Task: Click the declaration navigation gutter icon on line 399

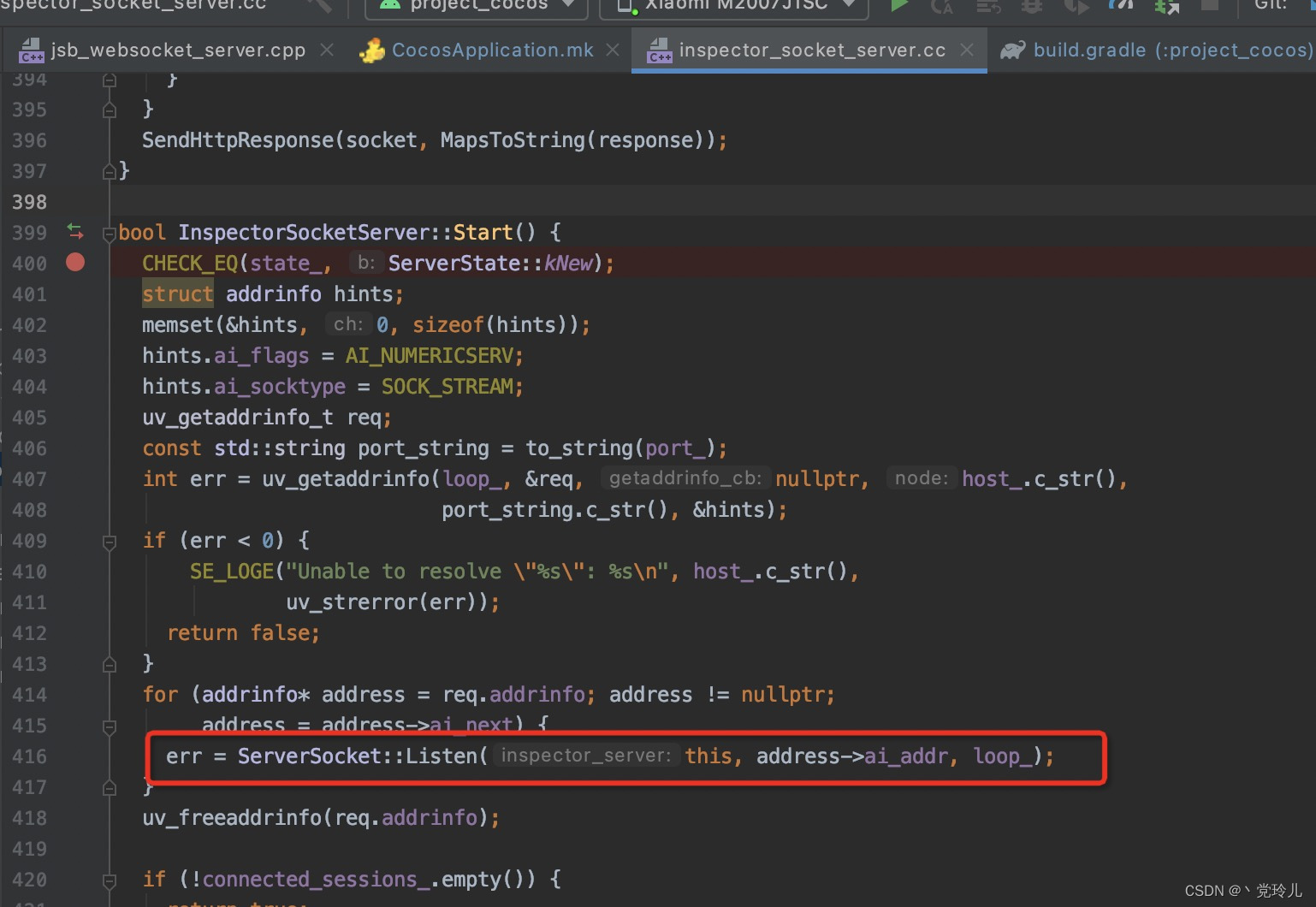Action: point(75,232)
